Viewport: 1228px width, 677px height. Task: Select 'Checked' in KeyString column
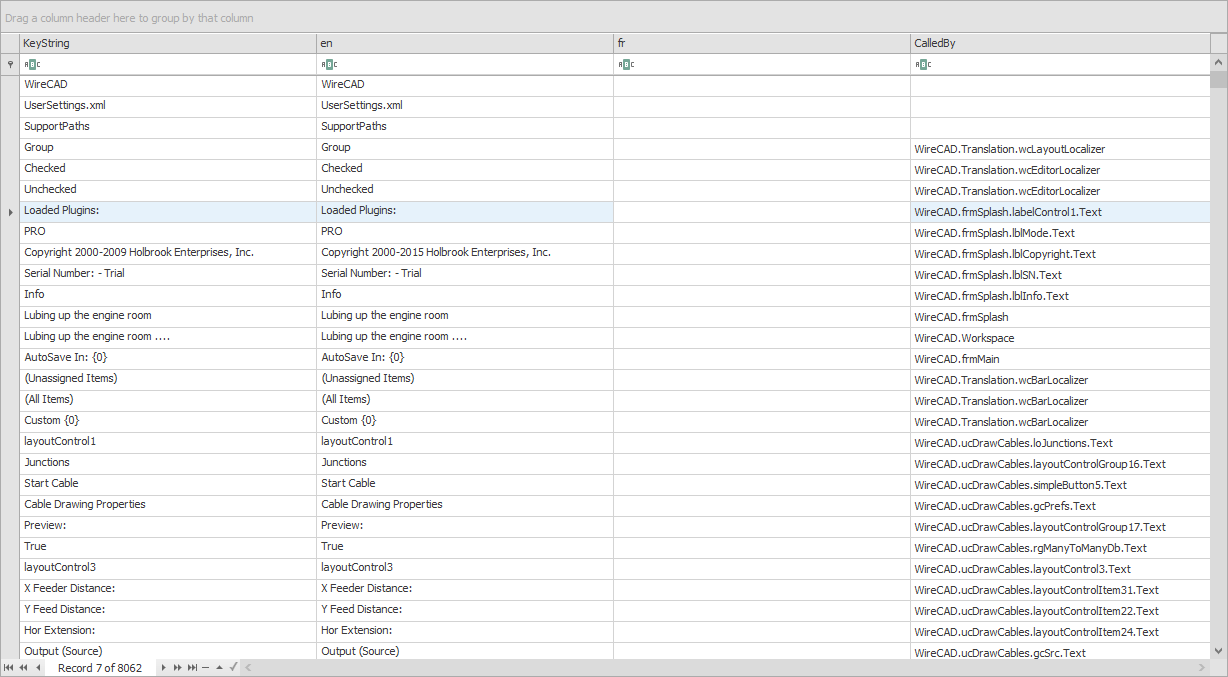click(x=168, y=169)
